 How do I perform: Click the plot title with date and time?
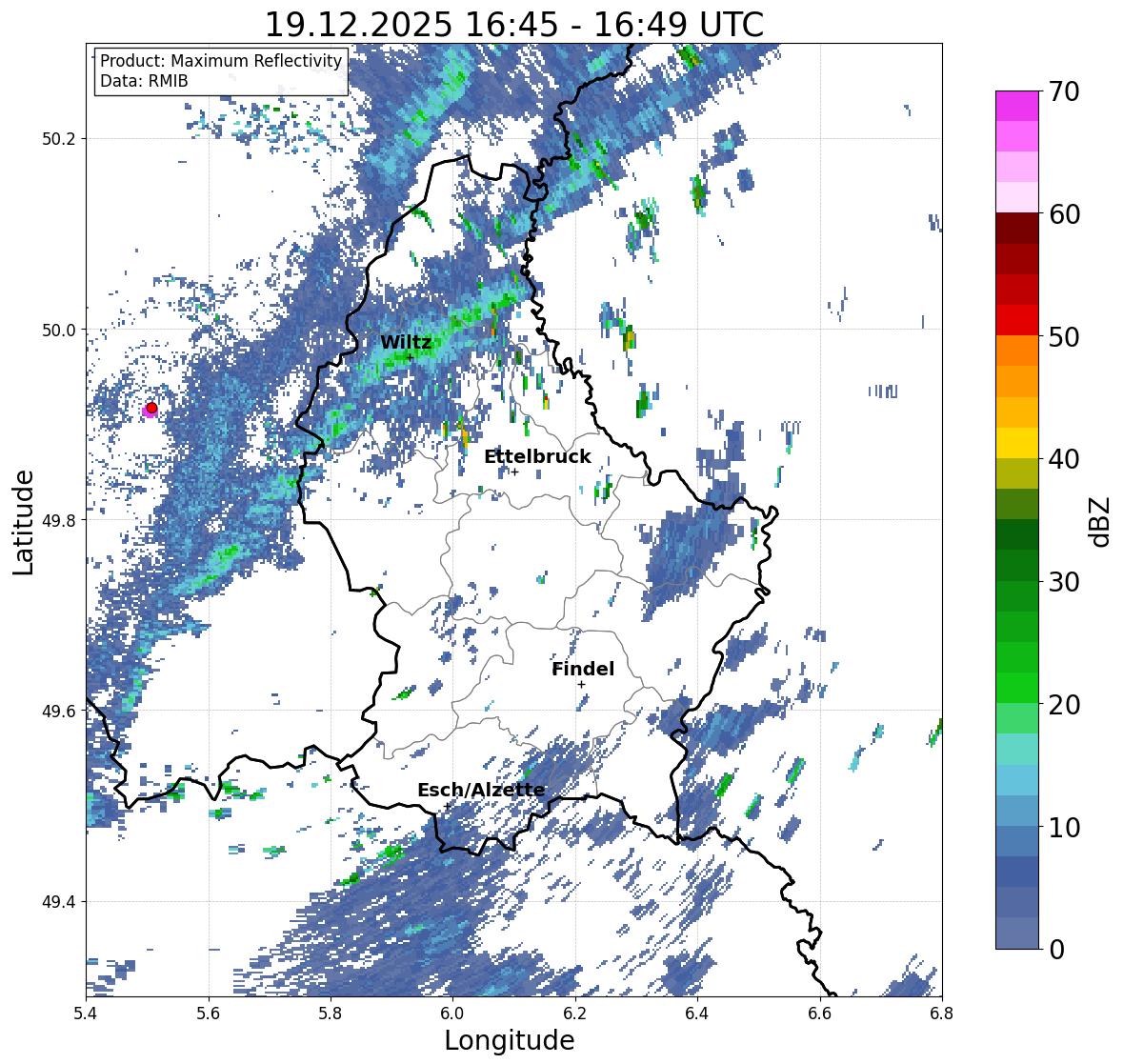click(514, 25)
